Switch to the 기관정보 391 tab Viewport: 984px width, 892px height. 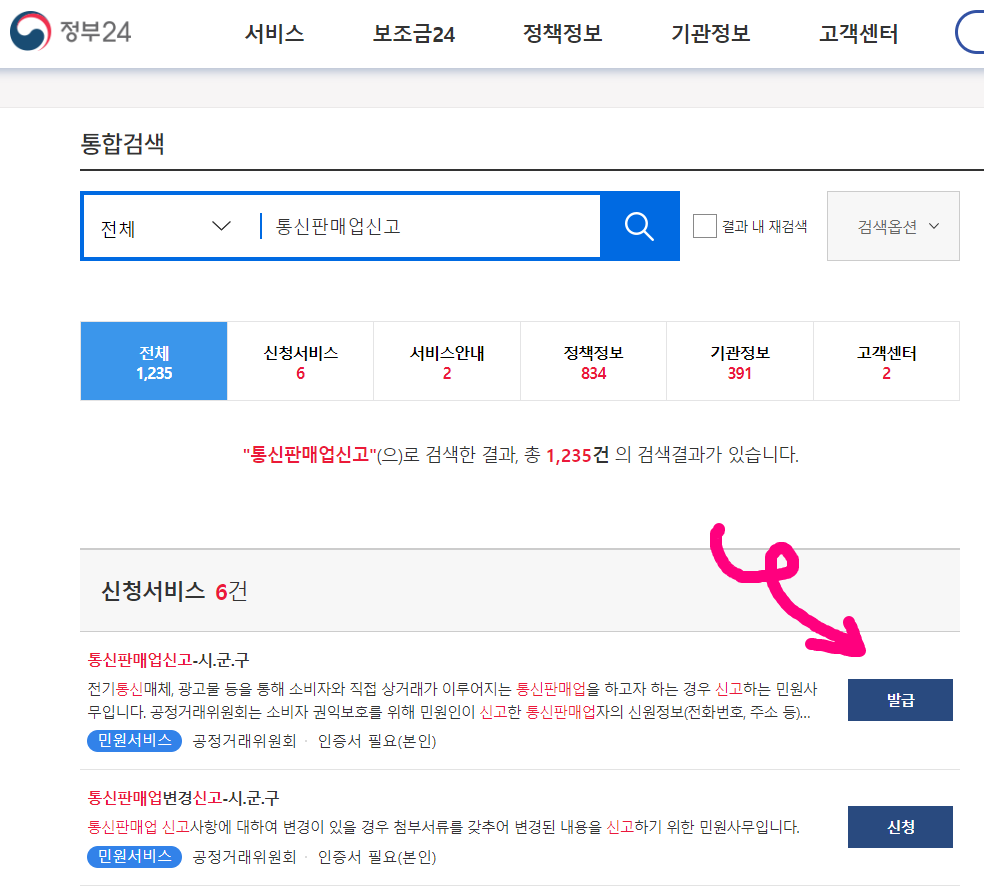pos(740,362)
